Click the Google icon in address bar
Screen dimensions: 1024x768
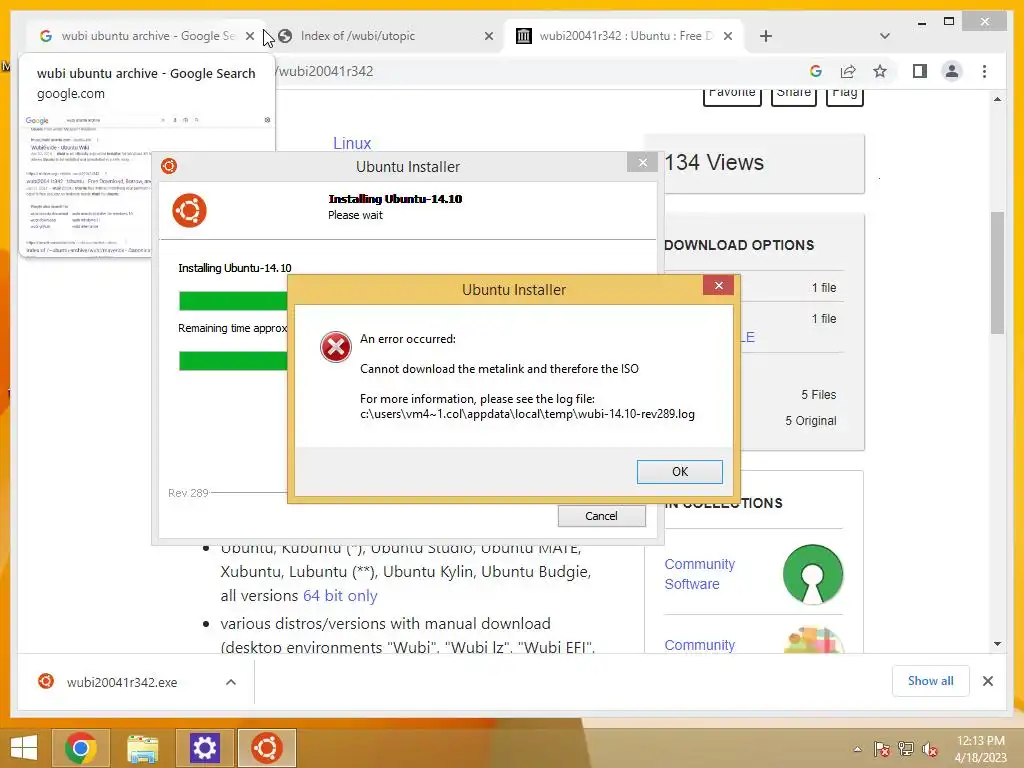(x=816, y=71)
